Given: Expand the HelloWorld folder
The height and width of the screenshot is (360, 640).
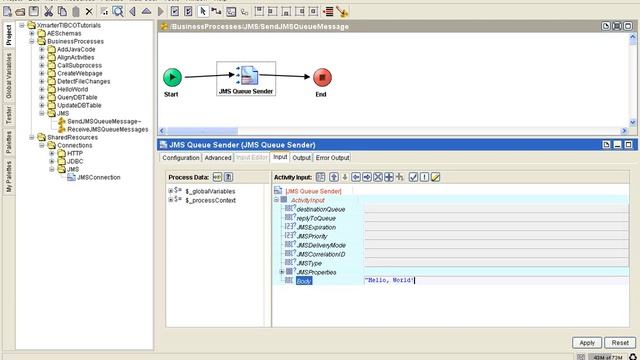Looking at the screenshot, I should [42, 89].
